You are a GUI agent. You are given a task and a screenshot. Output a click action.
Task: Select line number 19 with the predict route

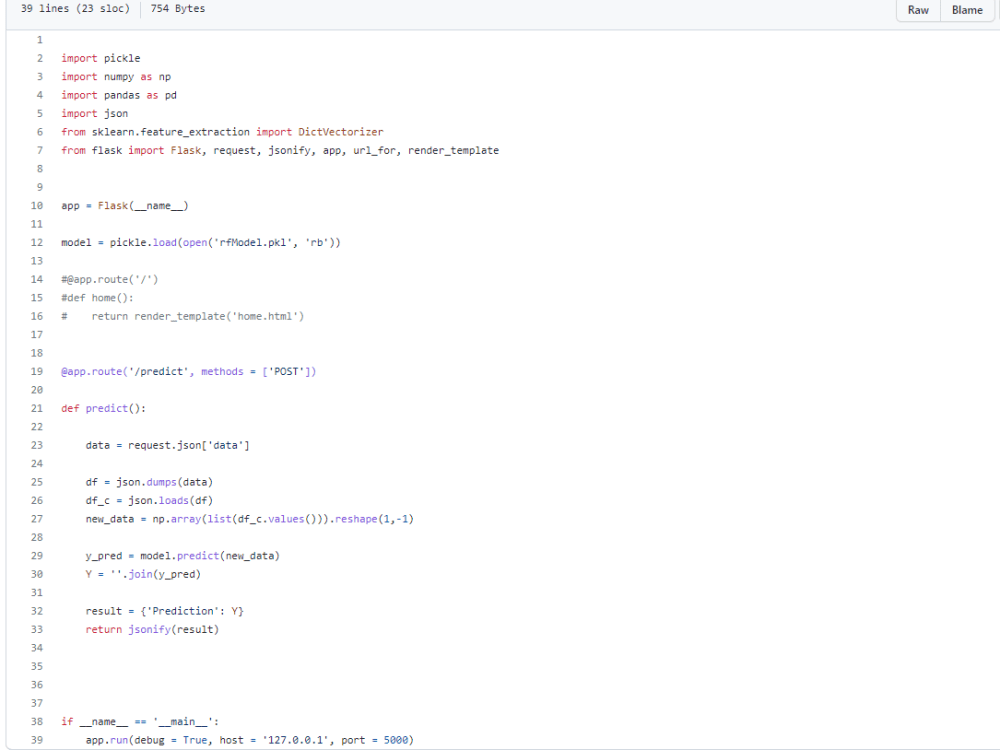tap(36, 371)
